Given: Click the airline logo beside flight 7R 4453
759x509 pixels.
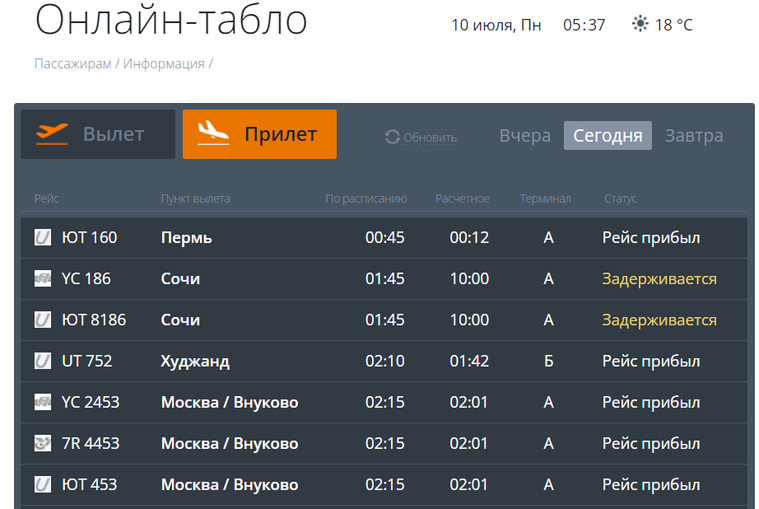Looking at the screenshot, I should pyautogui.click(x=43, y=443).
